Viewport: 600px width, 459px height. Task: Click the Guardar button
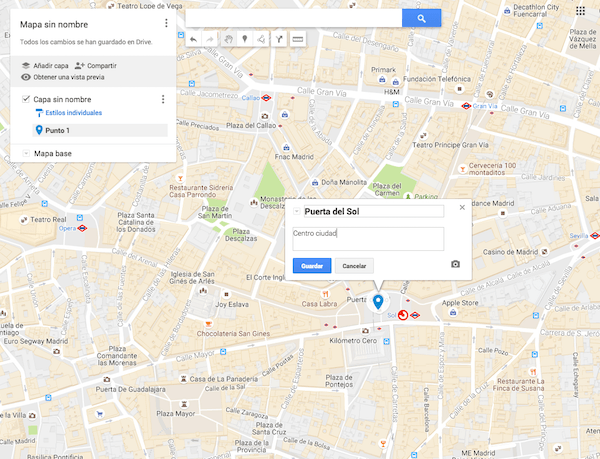point(312,266)
